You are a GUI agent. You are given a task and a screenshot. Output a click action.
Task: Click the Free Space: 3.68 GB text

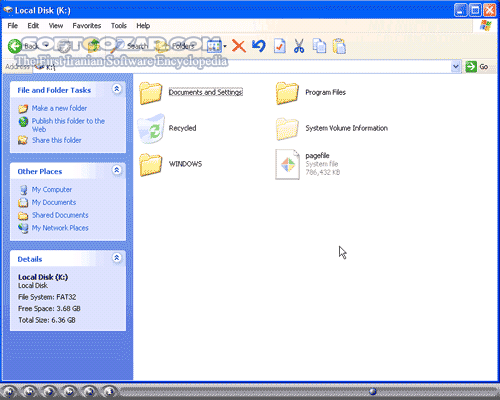point(49,309)
